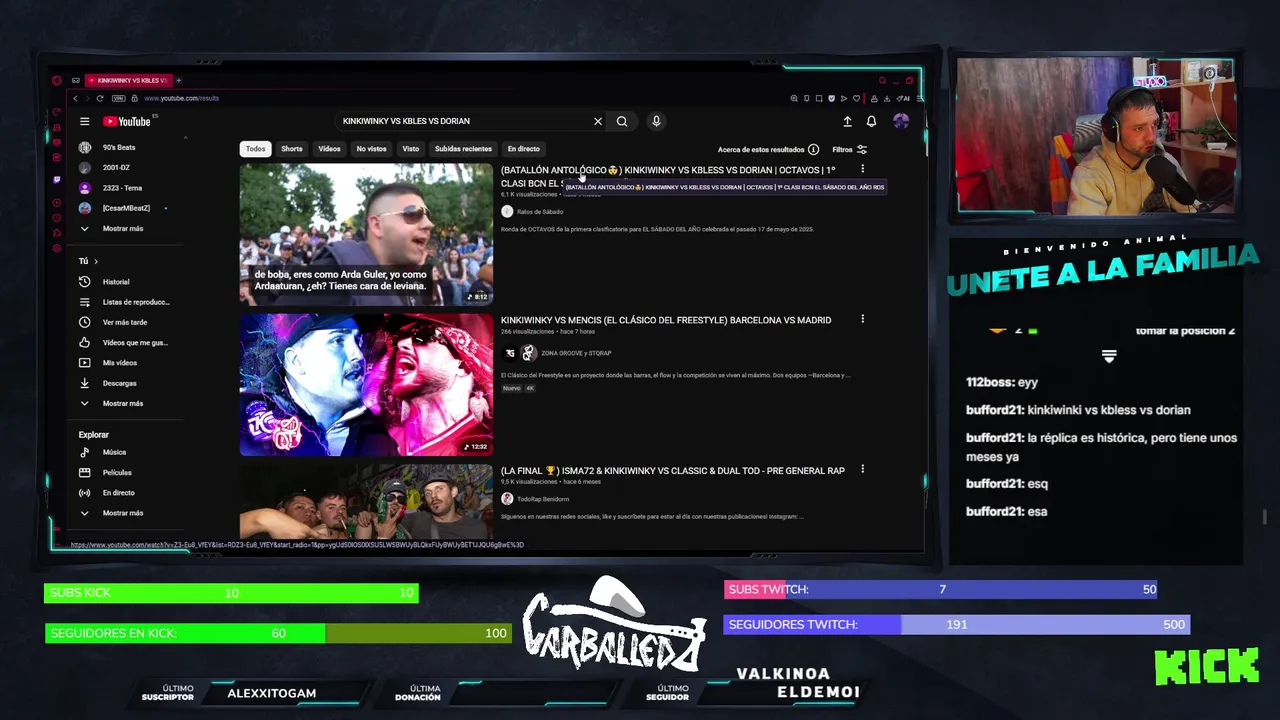Open La Final Isma72 & Kinkiwinky title
This screenshot has width=1280, height=720.
point(673,470)
